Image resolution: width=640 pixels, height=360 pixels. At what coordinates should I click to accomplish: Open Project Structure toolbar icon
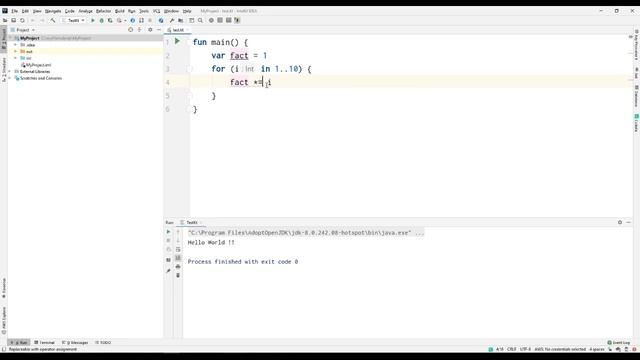pyautogui.click(x=180, y=20)
